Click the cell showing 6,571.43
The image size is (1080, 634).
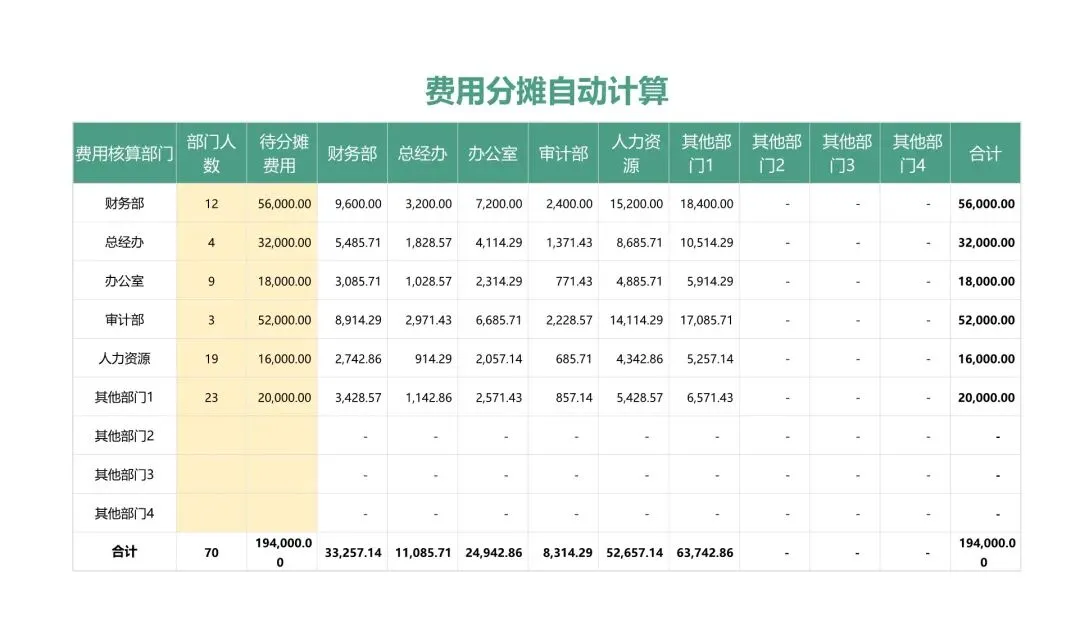point(704,397)
